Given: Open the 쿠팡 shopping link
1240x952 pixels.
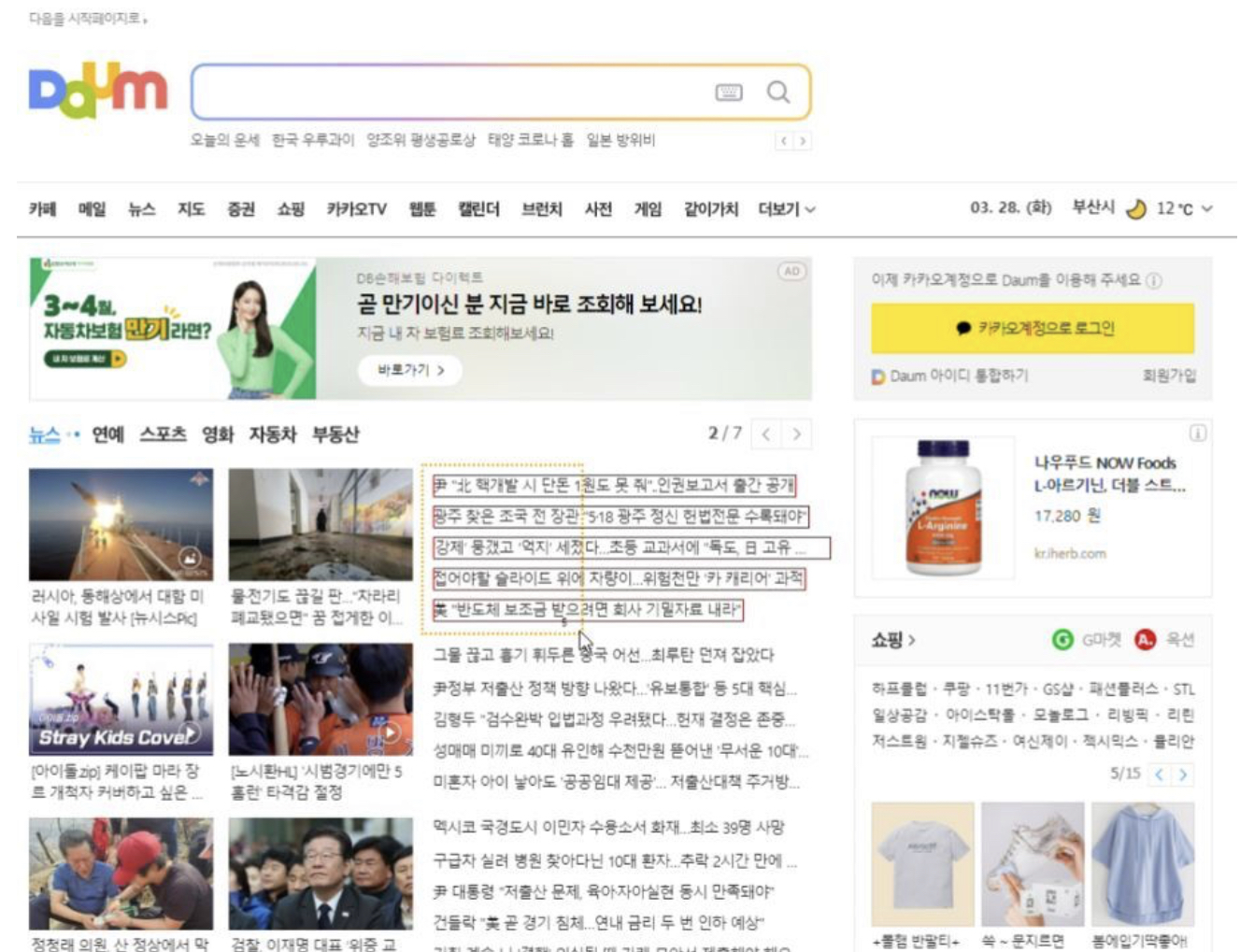Looking at the screenshot, I should (x=956, y=689).
